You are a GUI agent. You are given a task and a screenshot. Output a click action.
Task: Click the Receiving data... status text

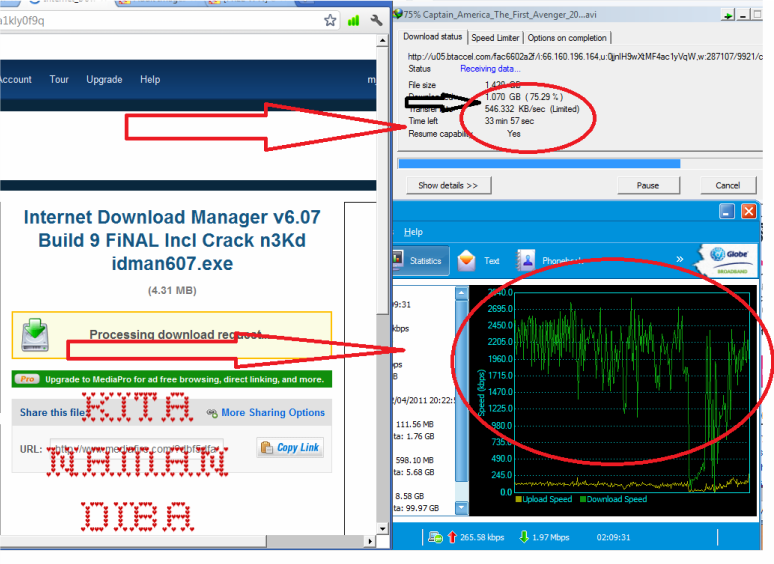(490, 69)
